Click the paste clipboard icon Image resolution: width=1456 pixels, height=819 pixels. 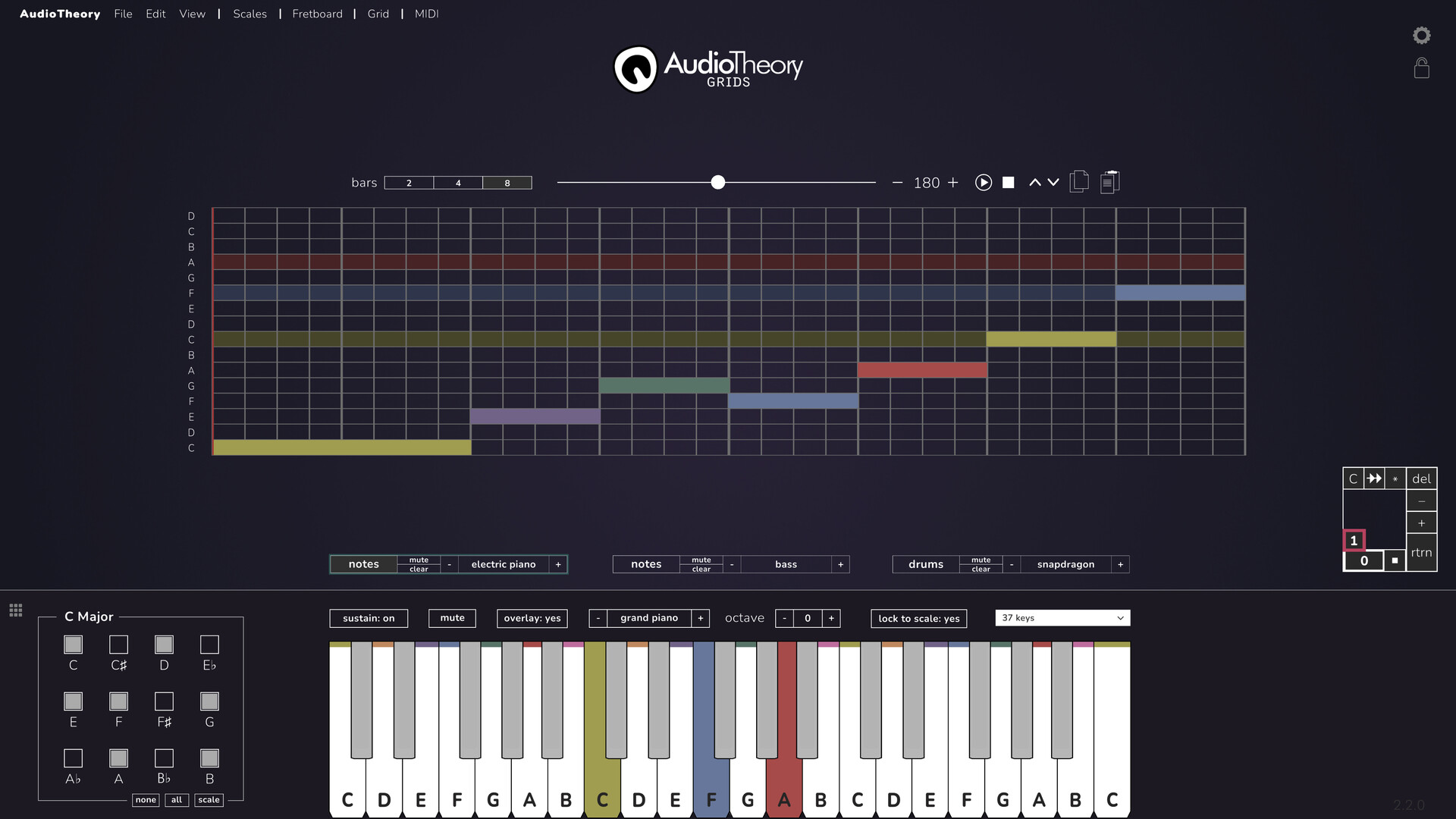click(1109, 182)
